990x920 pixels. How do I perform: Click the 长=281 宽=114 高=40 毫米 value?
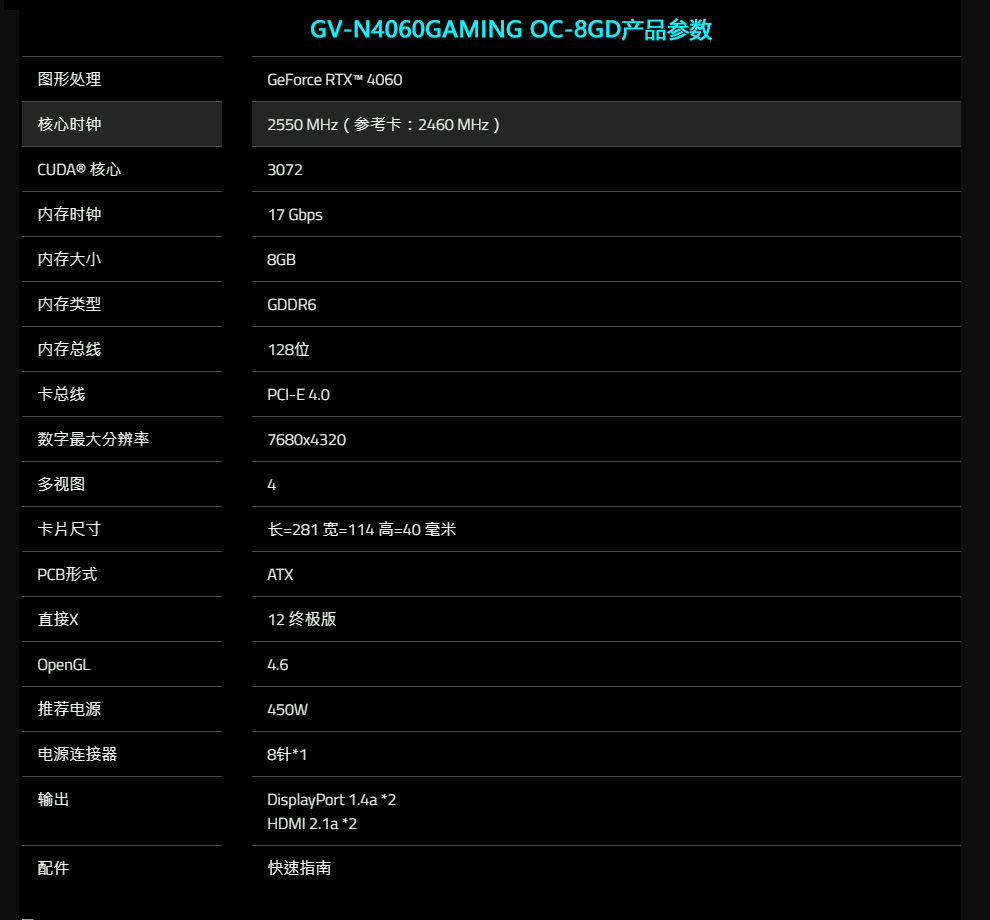coord(362,529)
